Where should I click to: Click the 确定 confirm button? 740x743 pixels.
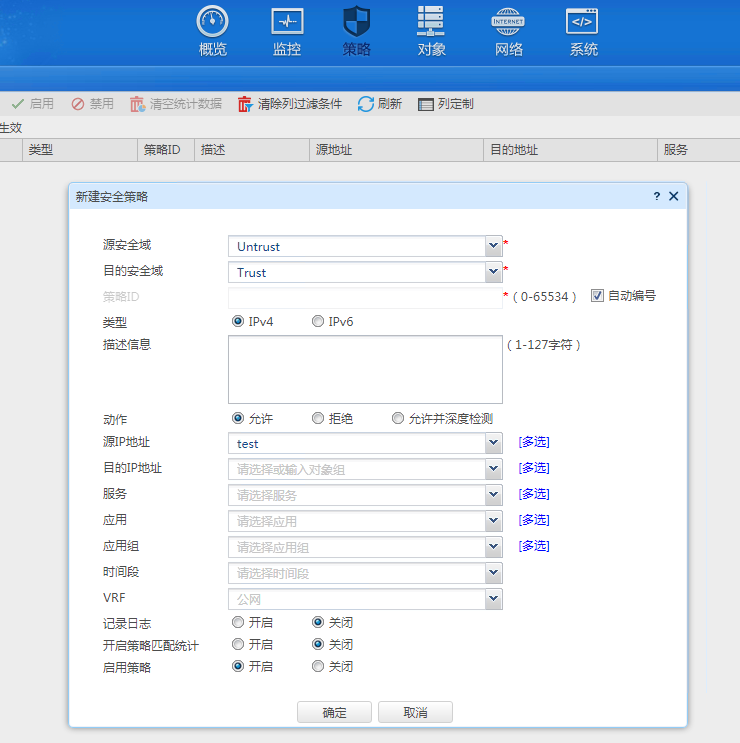334,712
